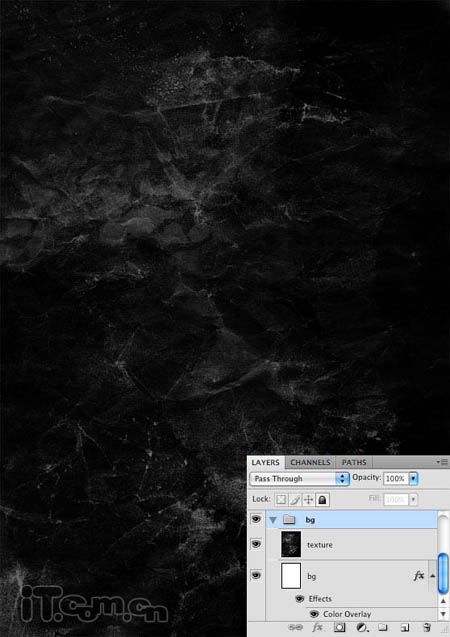Create a new group folder icon
This screenshot has height=637, width=450.
[382, 627]
